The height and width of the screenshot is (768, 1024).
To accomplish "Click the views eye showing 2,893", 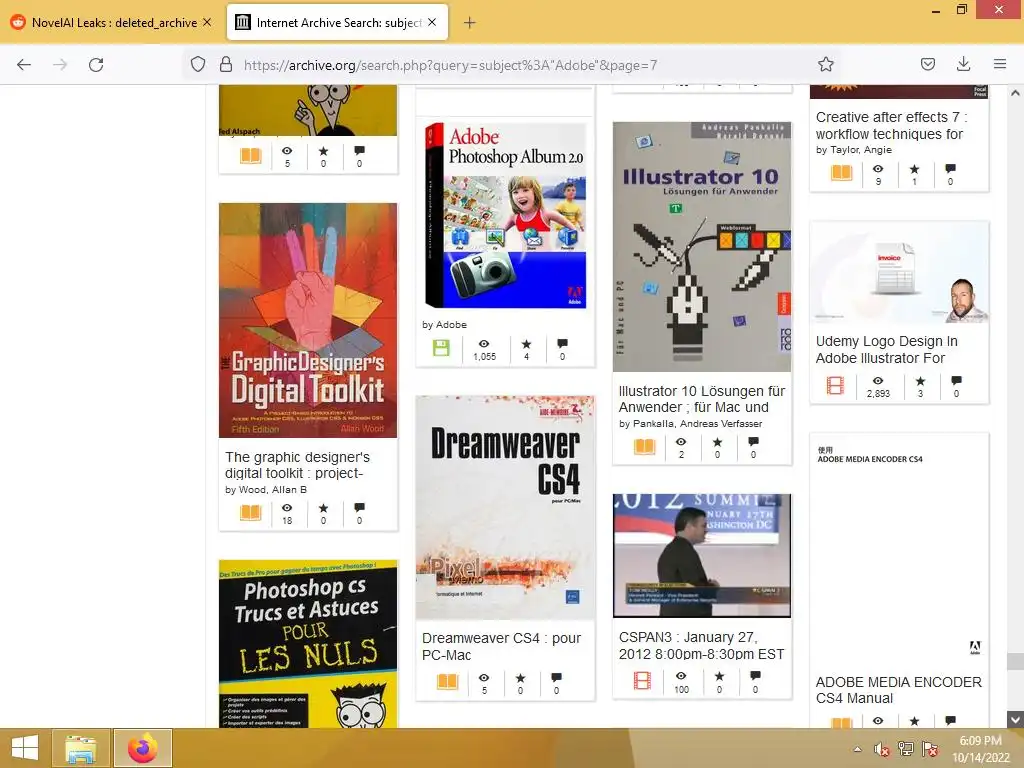I will (878, 381).
